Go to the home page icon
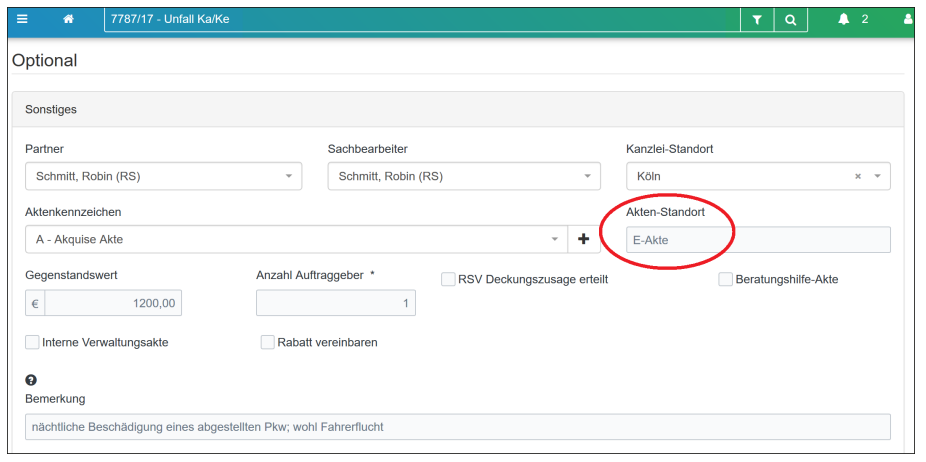Viewport: 926px width, 462px height. 68,19
